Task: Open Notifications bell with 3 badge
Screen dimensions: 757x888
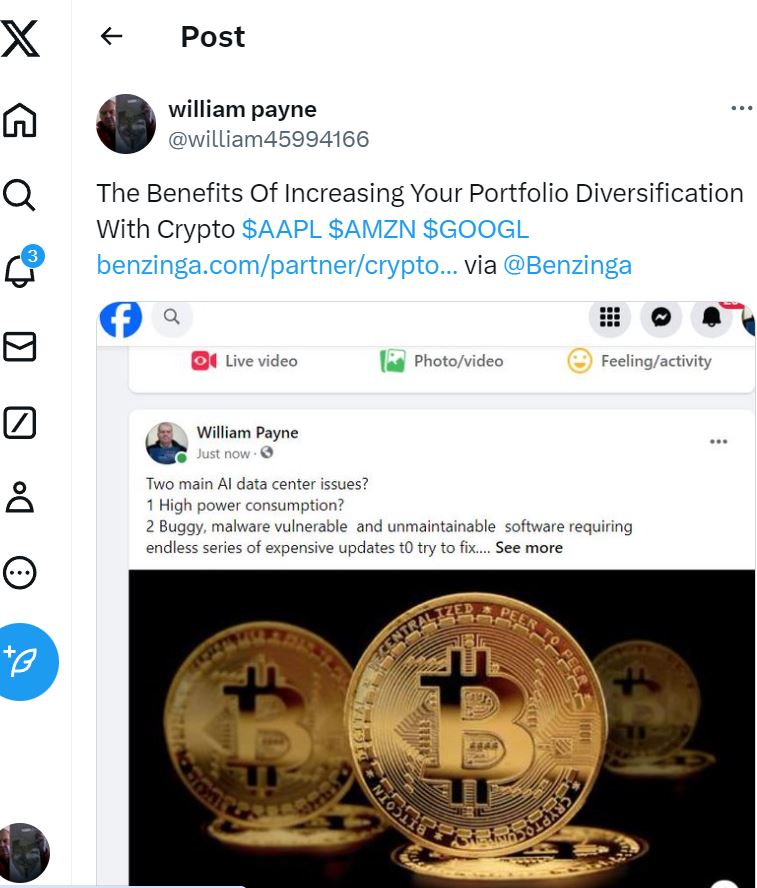Action: (23, 267)
